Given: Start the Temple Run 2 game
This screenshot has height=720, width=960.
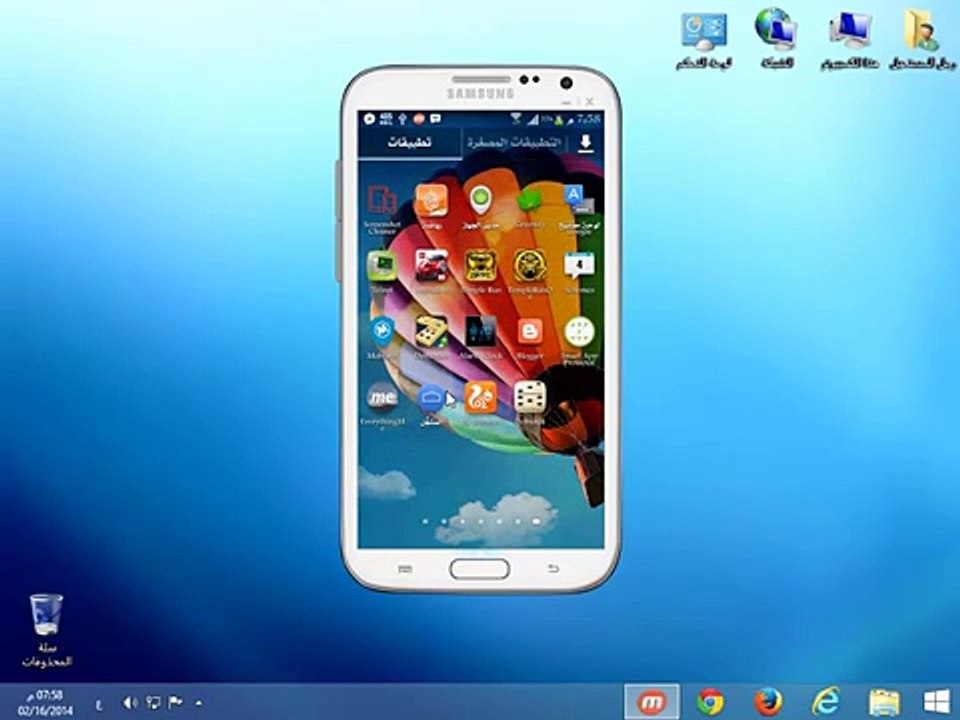Looking at the screenshot, I should coord(530,266).
